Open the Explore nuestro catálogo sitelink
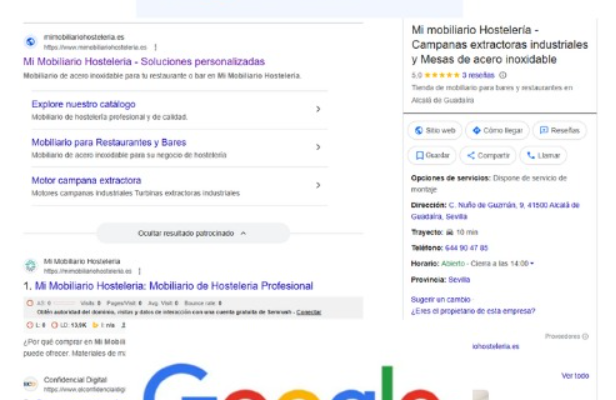Image resolution: width=616 pixels, height=400 pixels. point(83,104)
